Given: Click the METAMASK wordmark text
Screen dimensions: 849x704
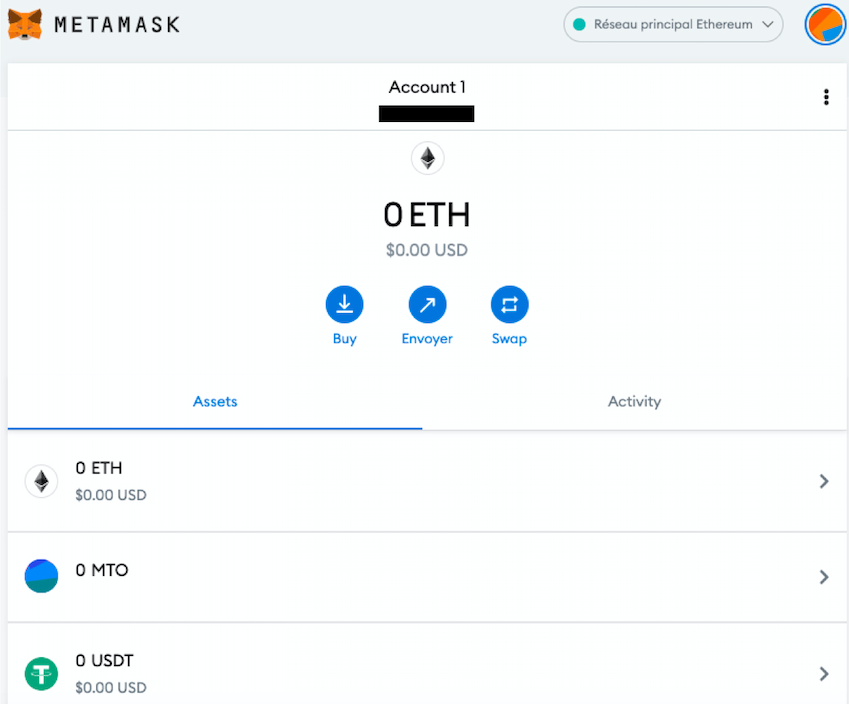Looking at the screenshot, I should tap(117, 25).
